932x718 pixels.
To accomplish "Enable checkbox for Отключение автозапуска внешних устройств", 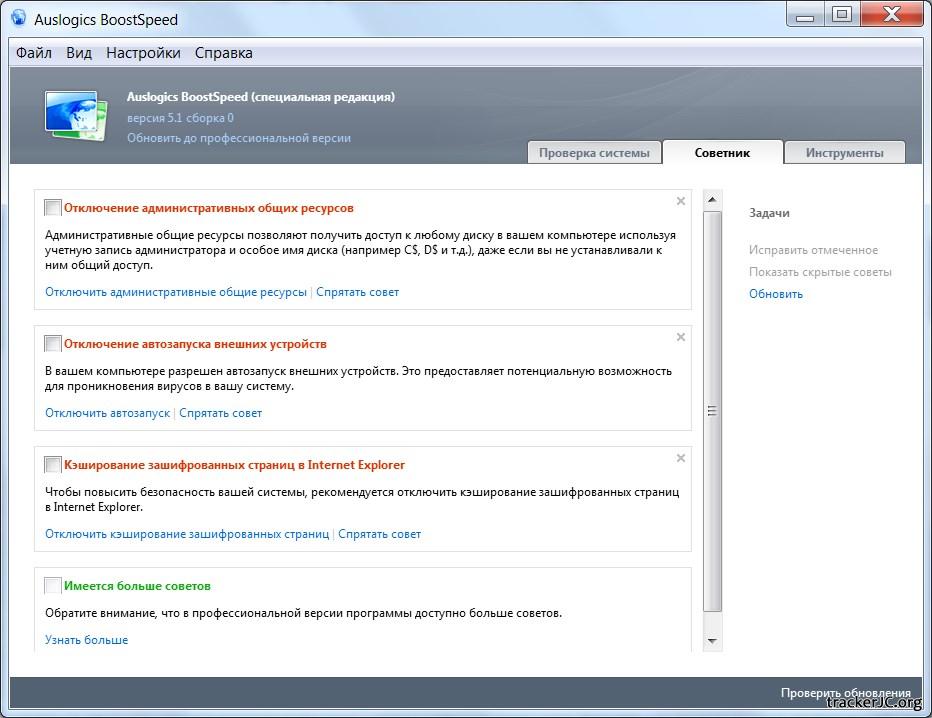I will 53,344.
